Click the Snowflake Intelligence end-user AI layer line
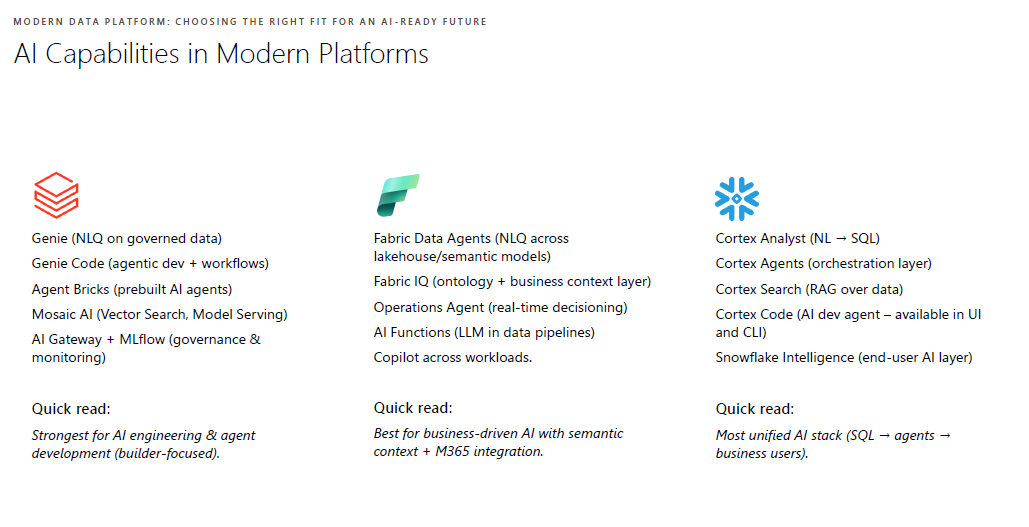The width and height of the screenshot is (1029, 527). click(x=844, y=357)
